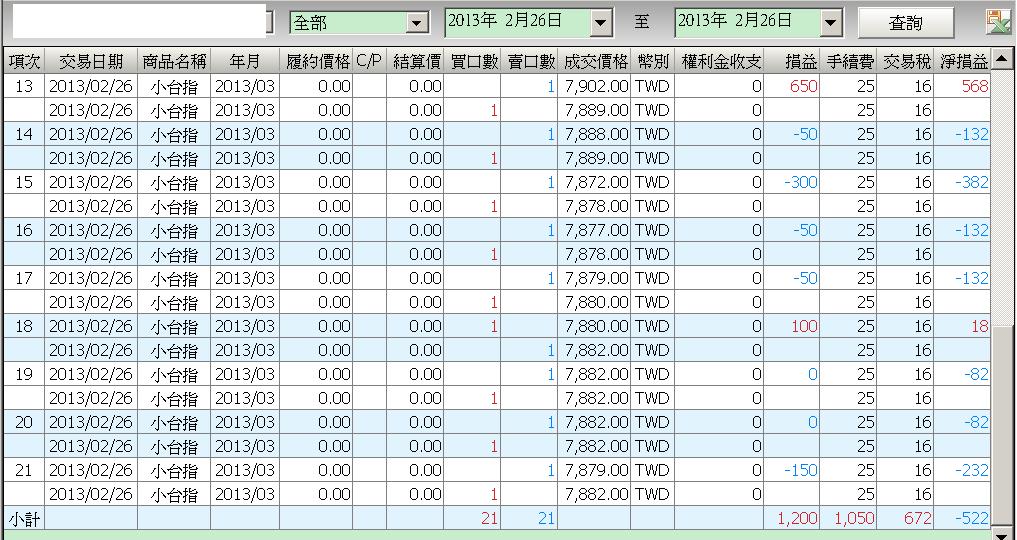Click the 查詢 query button
The image size is (1017, 540).
click(906, 23)
